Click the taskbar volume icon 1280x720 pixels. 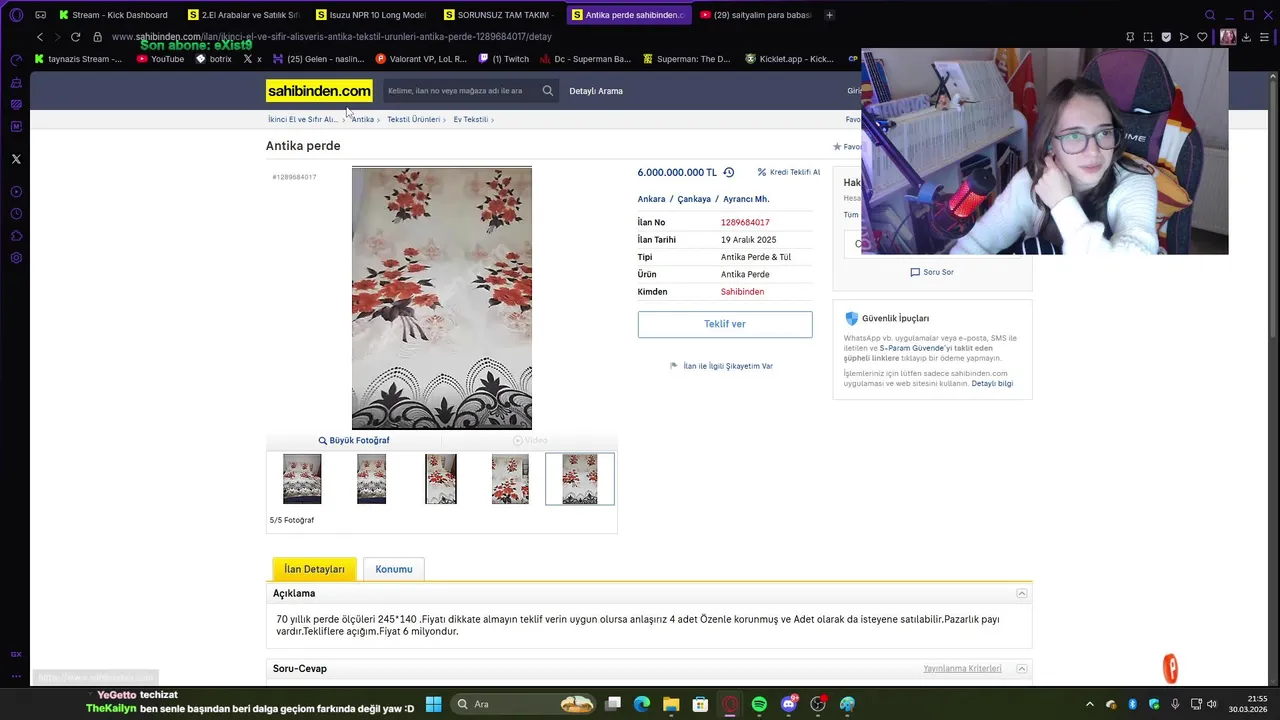1212,704
